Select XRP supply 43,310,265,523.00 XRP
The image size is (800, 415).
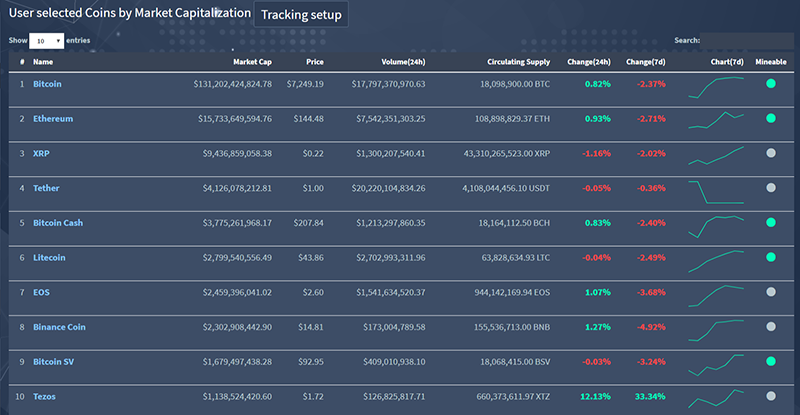point(507,154)
